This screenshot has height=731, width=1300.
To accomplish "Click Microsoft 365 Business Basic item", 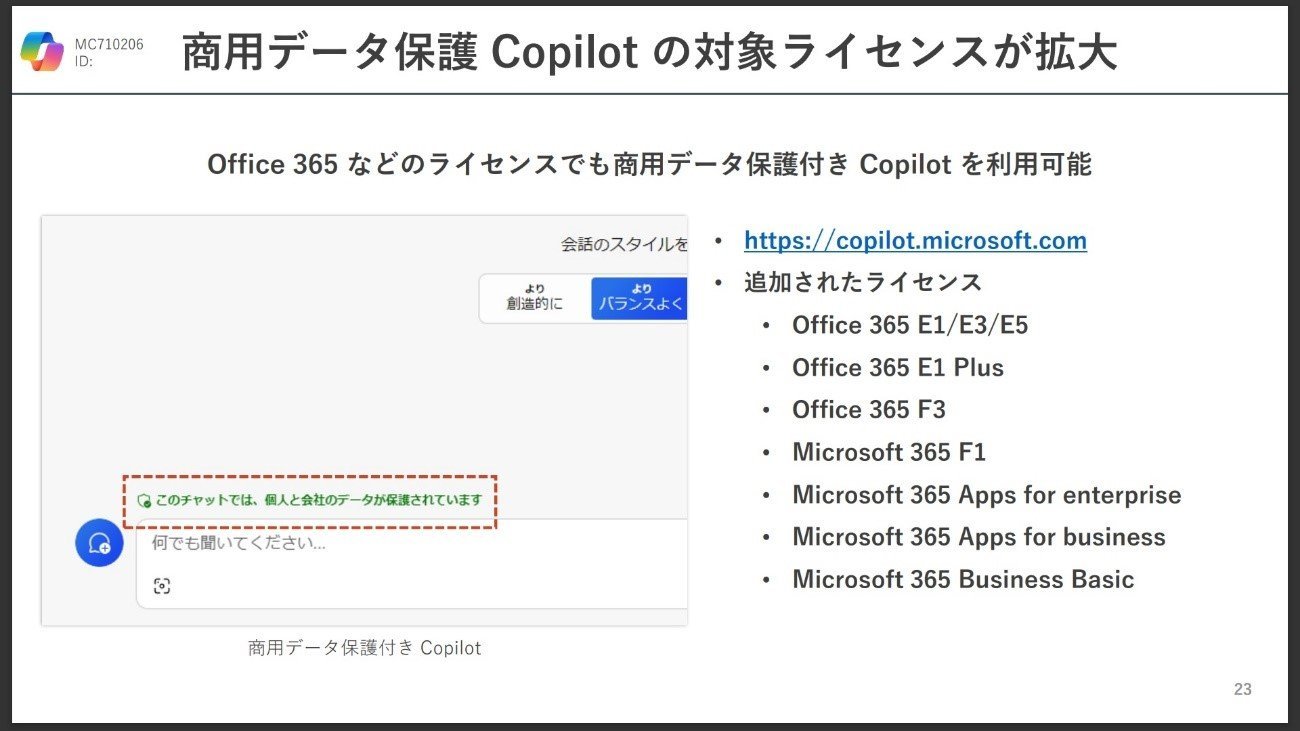I will (x=963, y=579).
